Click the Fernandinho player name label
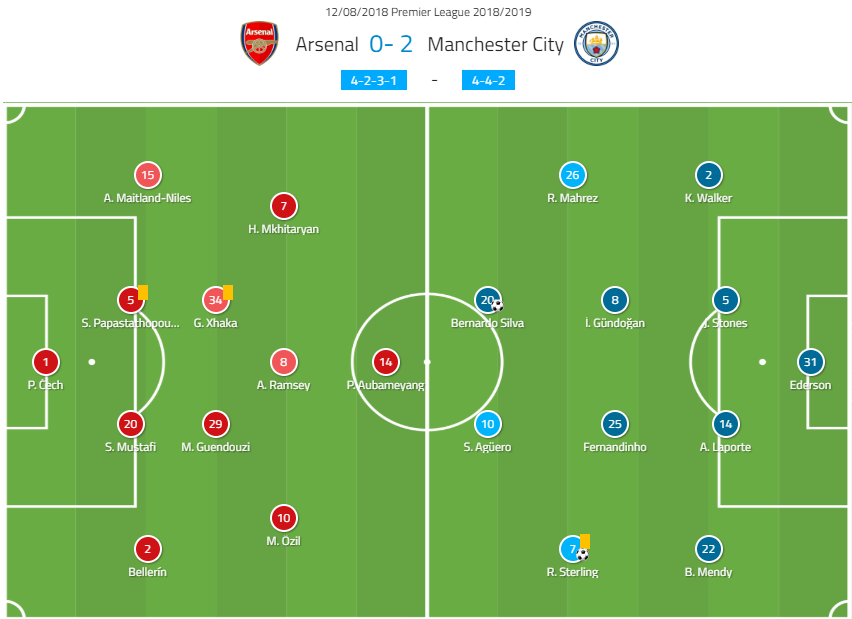Screen dimensions: 852x619 (x=615, y=447)
